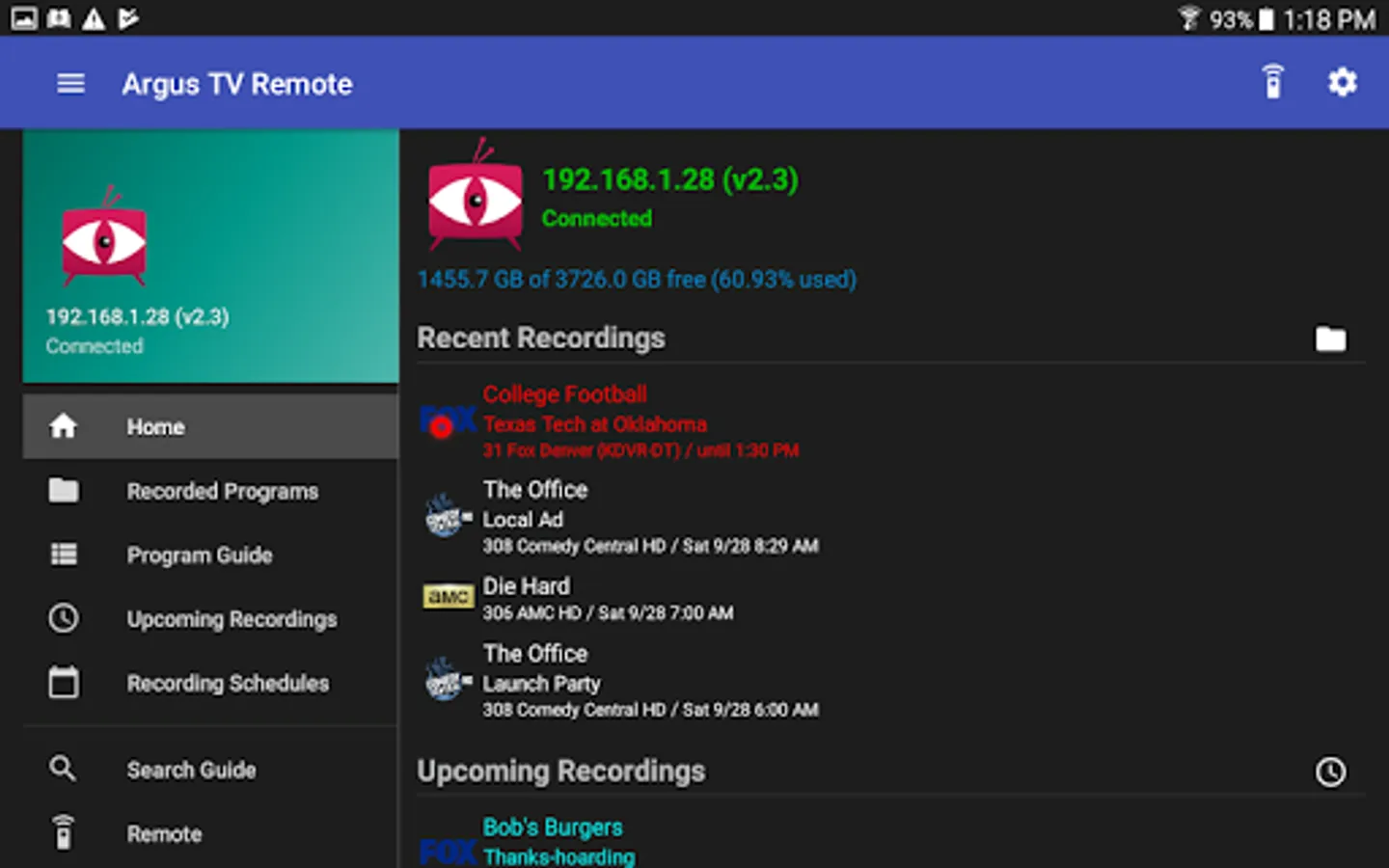Tap the Argus eye logo beside the green server address

pyautogui.click(x=475, y=196)
